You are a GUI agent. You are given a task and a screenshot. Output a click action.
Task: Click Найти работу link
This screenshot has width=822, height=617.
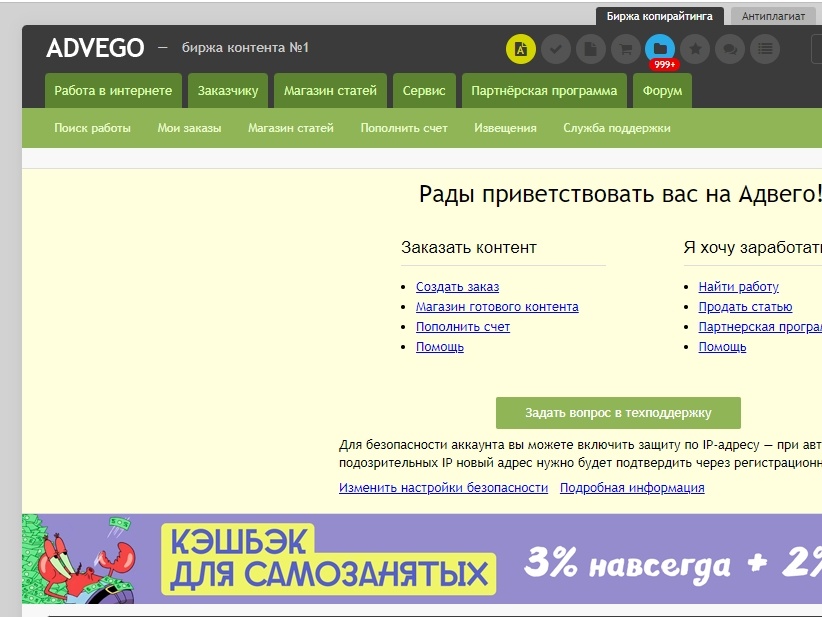pos(738,287)
